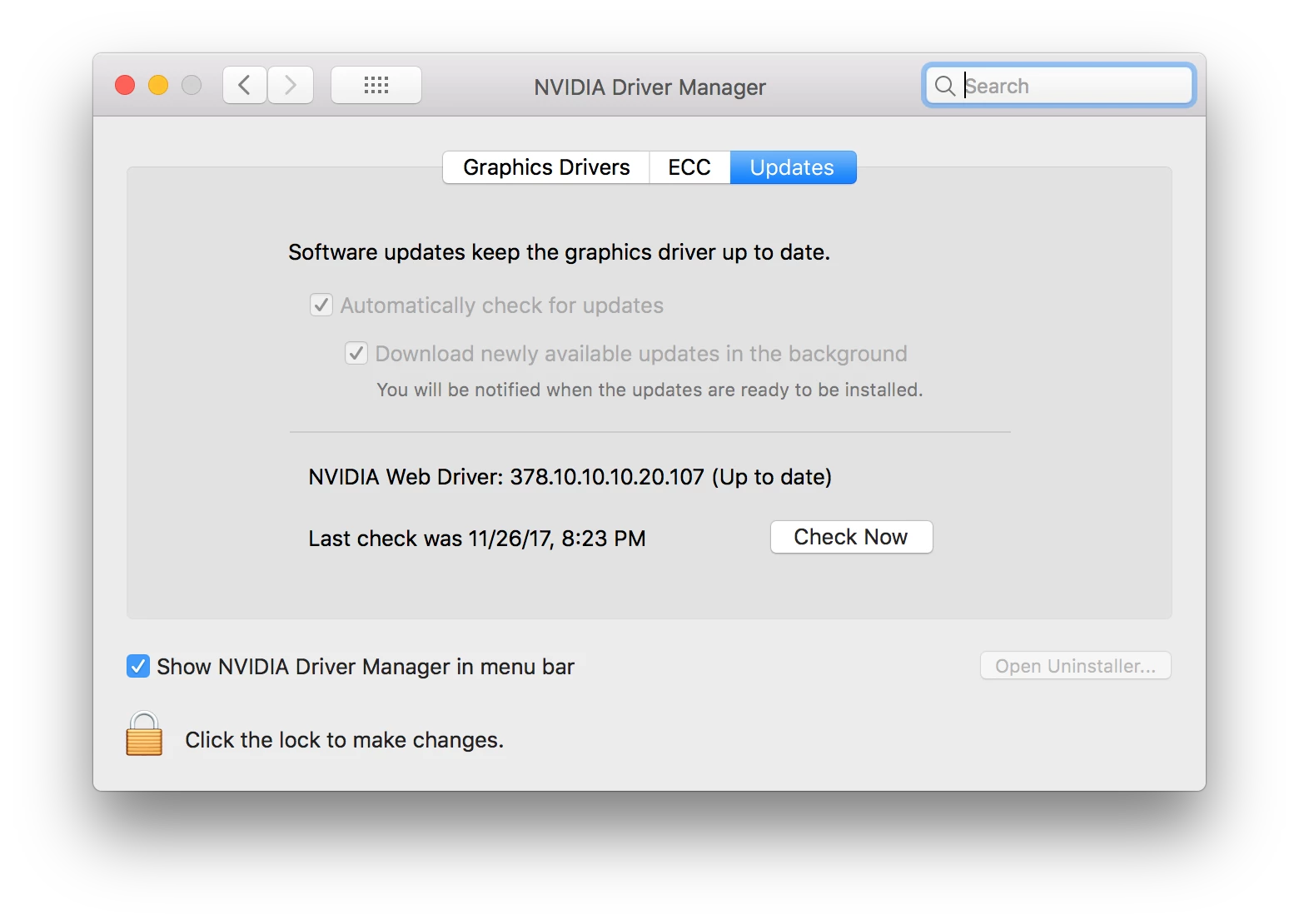Click the magnifying glass search icon
Viewport: 1299px width, 924px height.
click(x=945, y=86)
